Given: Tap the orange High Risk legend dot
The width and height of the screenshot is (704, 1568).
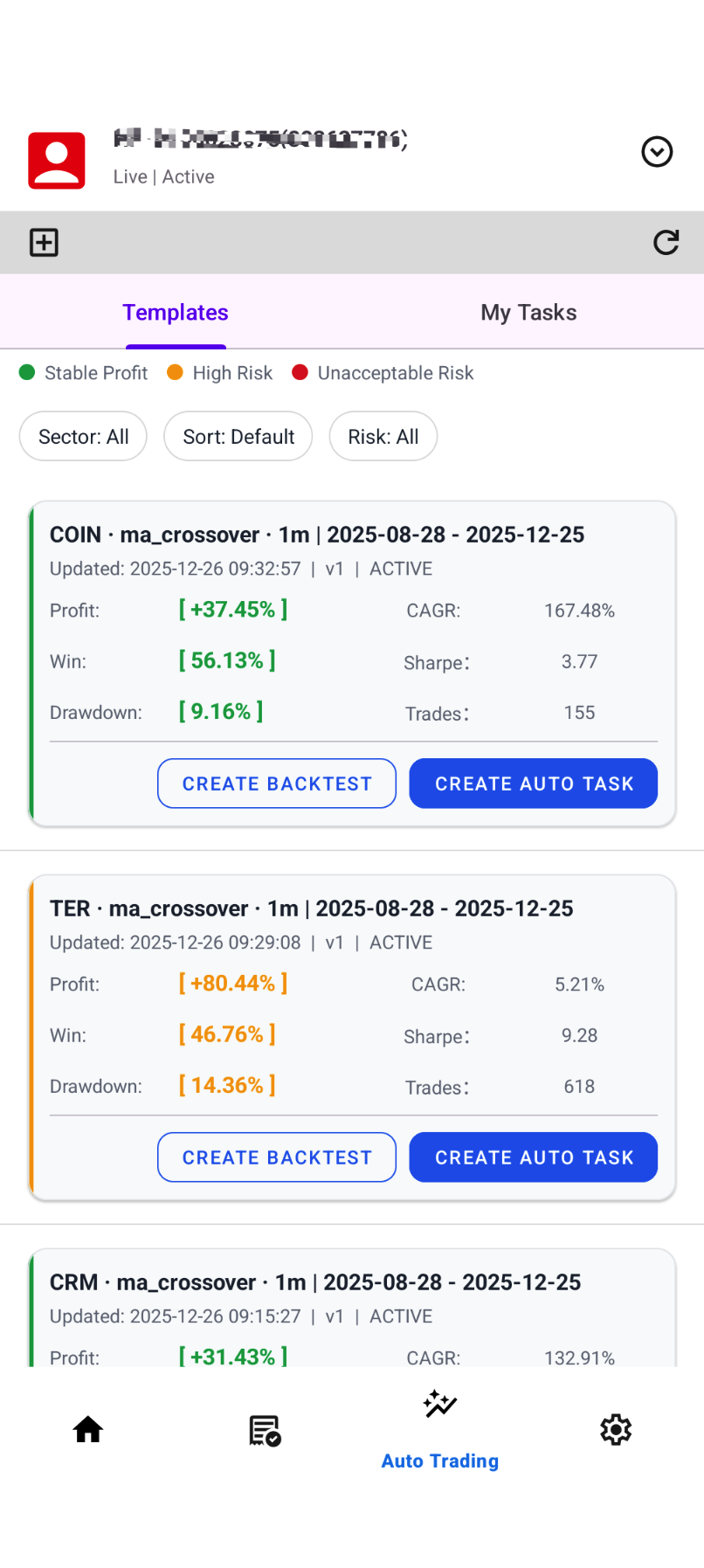Looking at the screenshot, I should 175,373.
